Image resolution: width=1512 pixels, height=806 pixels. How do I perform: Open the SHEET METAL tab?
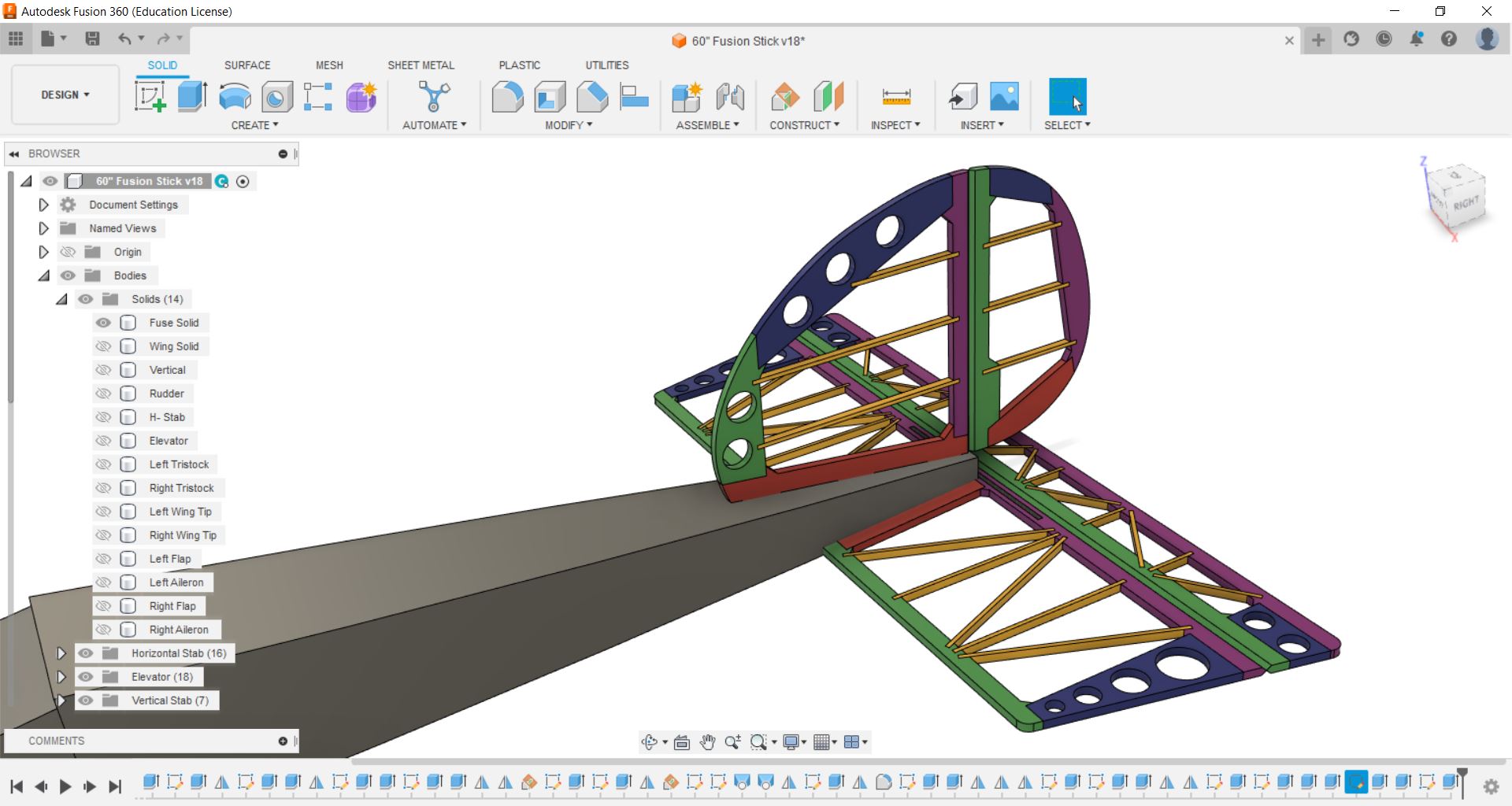pyautogui.click(x=421, y=65)
